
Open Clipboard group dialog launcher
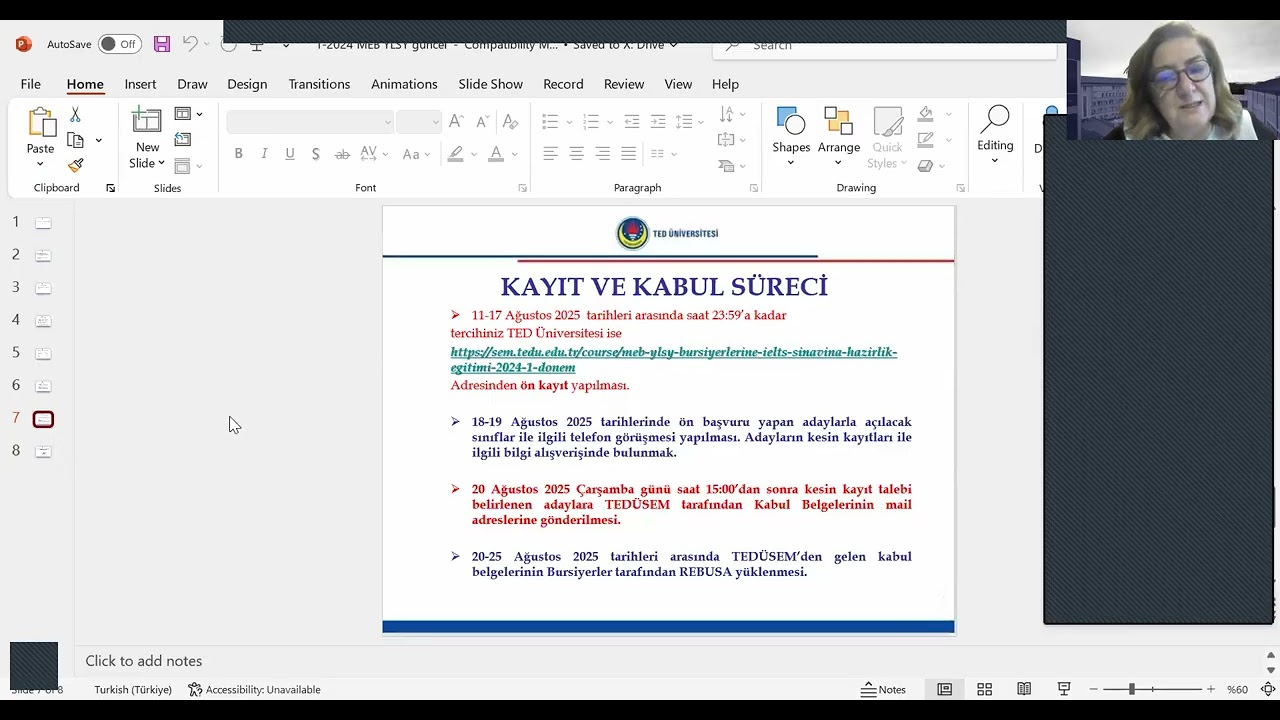click(x=110, y=188)
